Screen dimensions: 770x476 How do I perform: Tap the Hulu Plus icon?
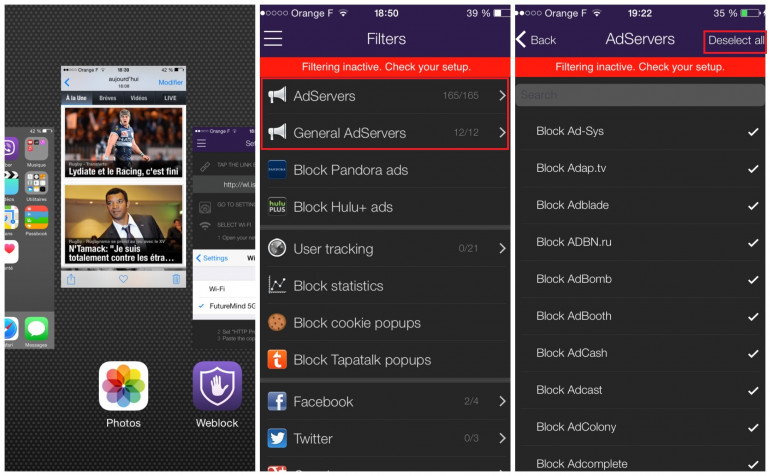point(277,207)
